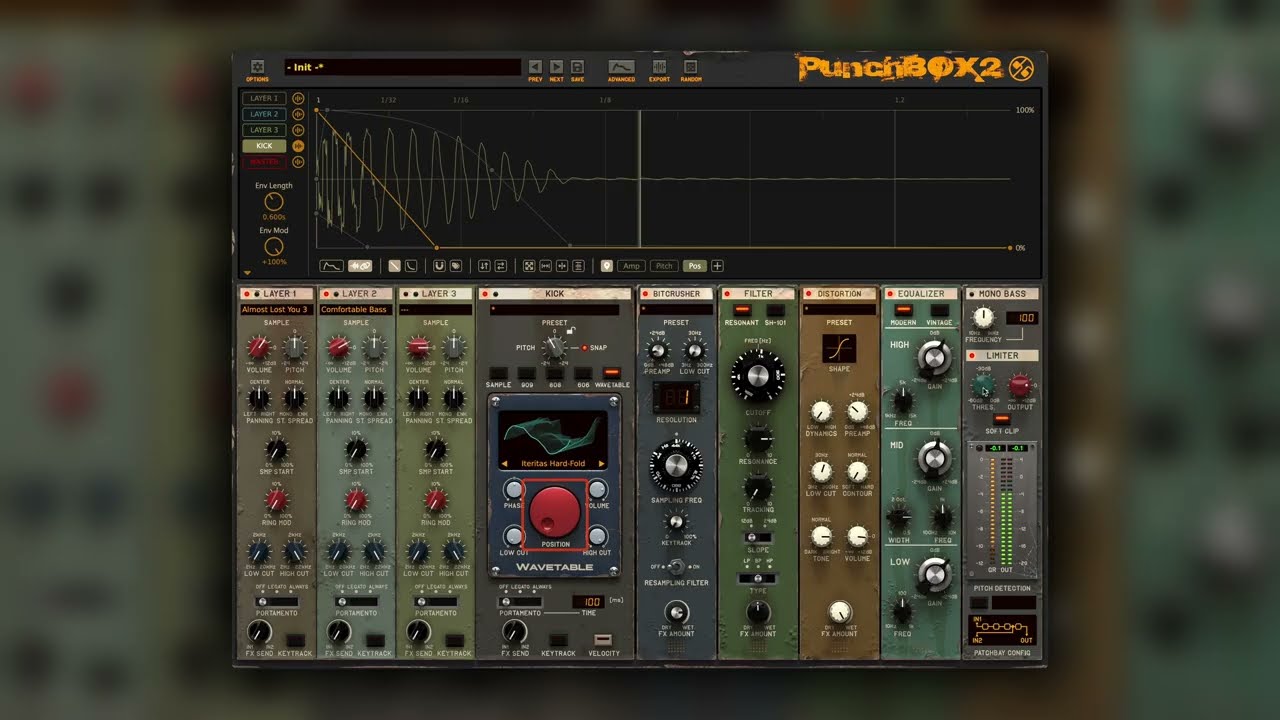Image resolution: width=1280 pixels, height=720 pixels.
Task: Enable Keytrack on the Kick module
Action: tap(558, 640)
